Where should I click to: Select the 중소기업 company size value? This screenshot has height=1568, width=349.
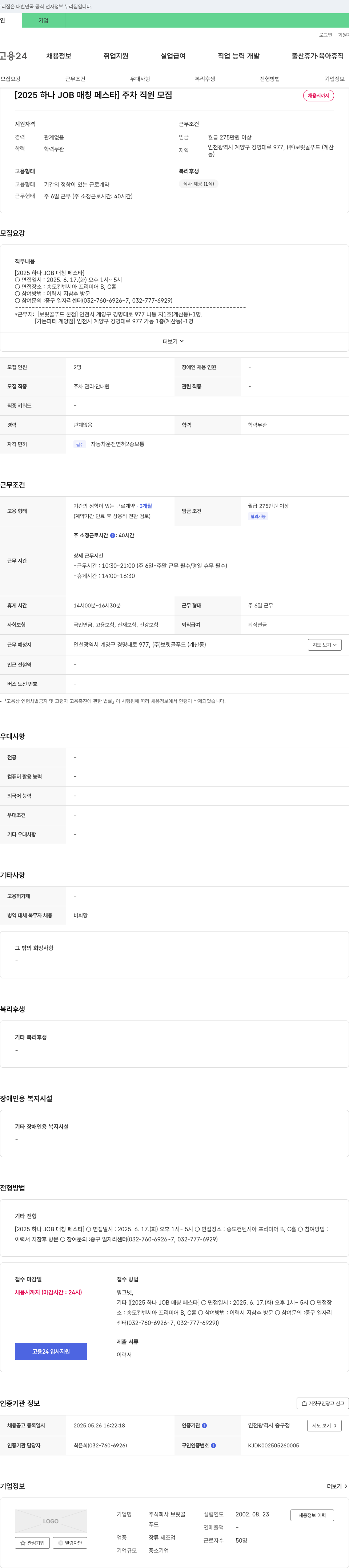tap(159, 1551)
